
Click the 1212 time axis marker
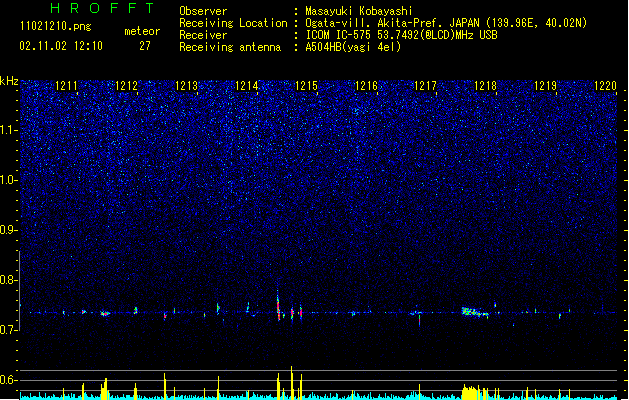pyautogui.click(x=126, y=86)
